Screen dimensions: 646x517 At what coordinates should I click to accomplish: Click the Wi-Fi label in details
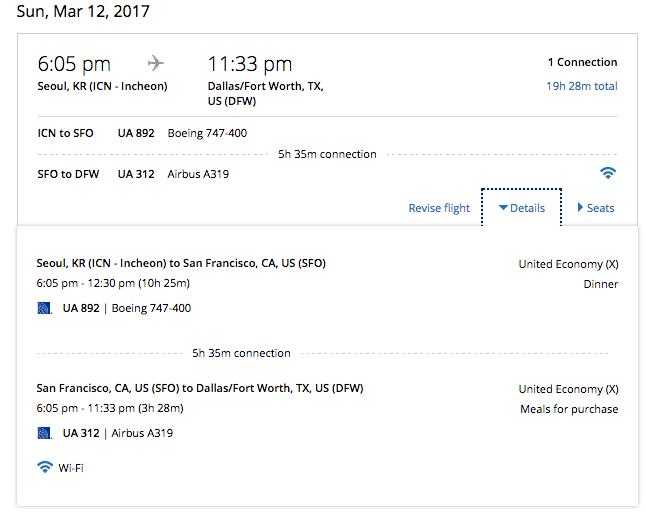[x=71, y=468]
